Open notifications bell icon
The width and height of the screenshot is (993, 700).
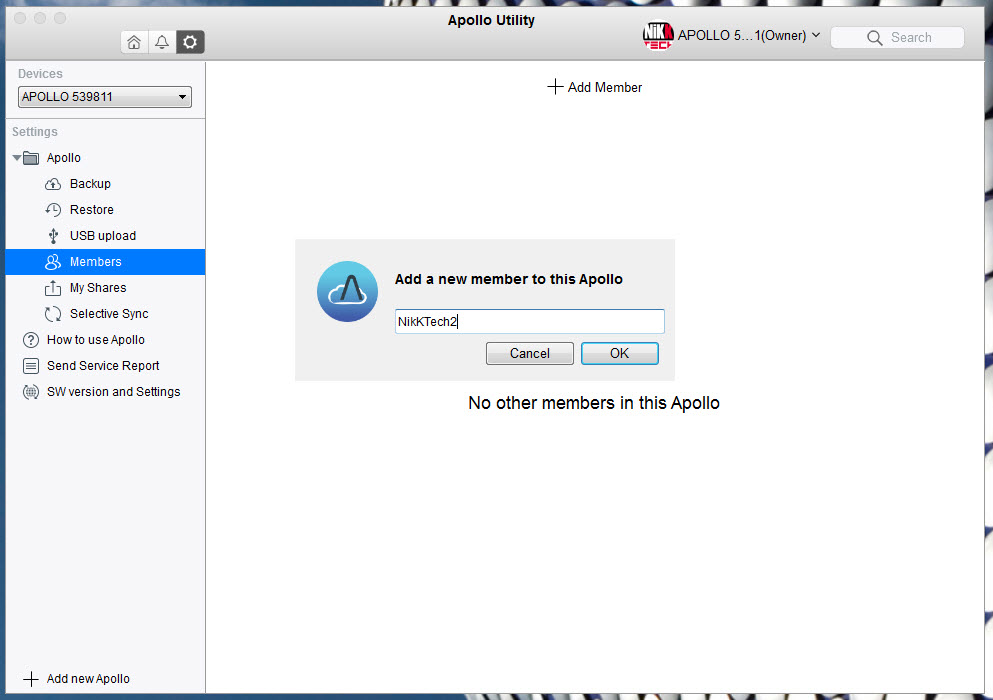pos(162,42)
